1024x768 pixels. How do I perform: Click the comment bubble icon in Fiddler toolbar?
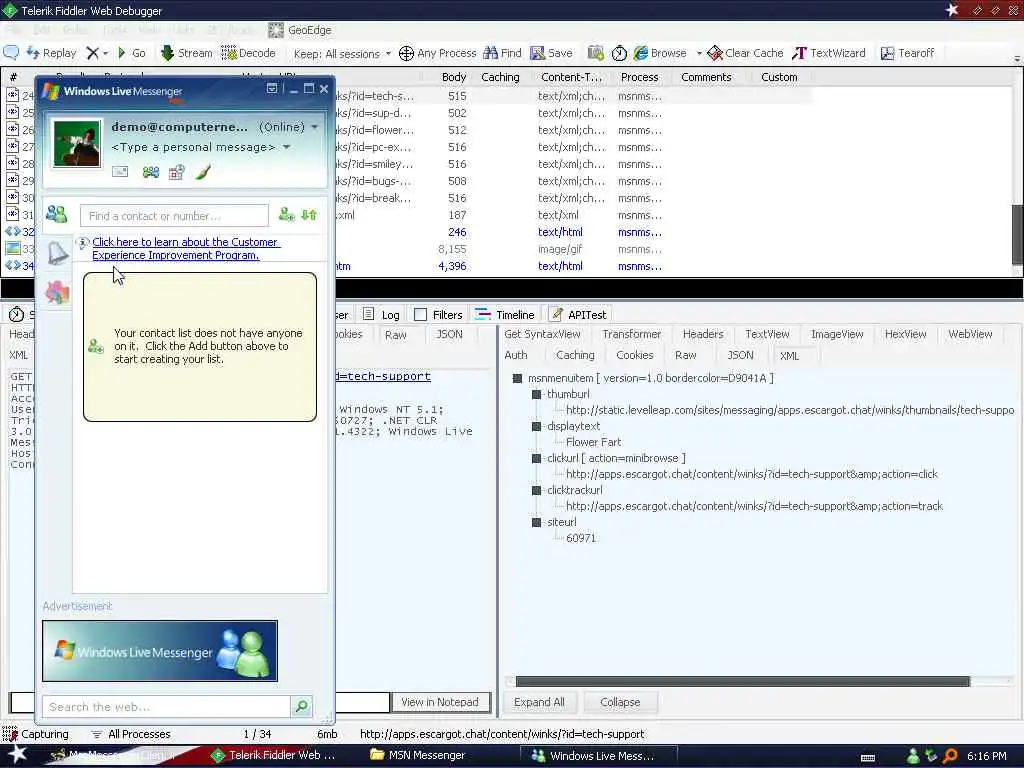[x=11, y=53]
